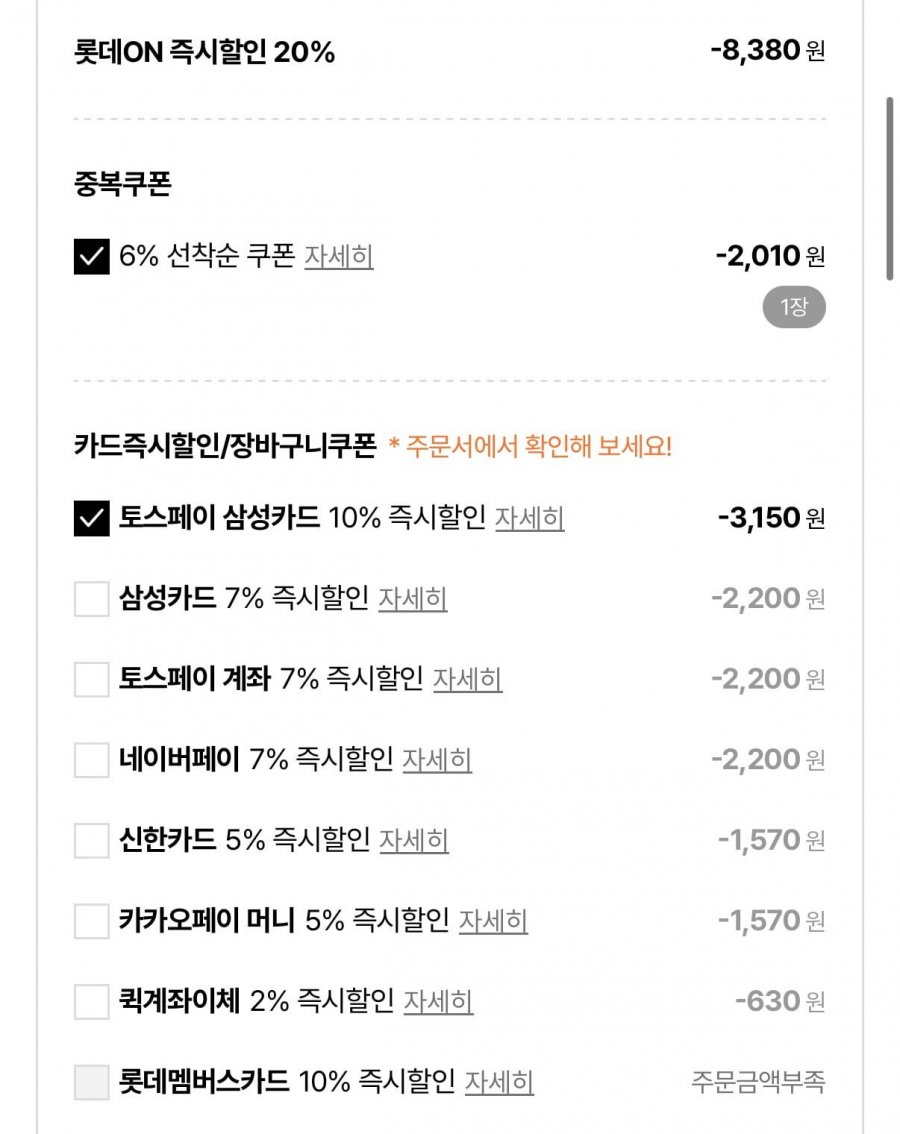Click 자세히 beside 퀵계좌이체 2%

[x=438, y=1002]
